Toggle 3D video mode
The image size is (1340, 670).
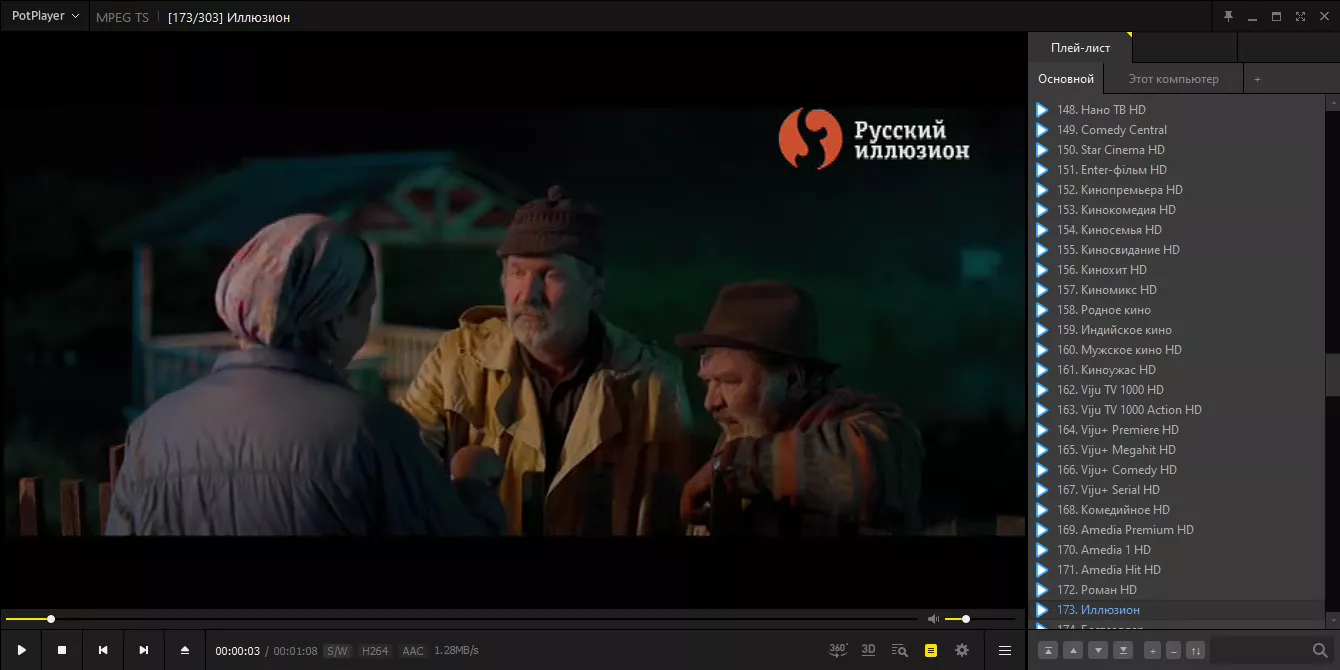868,650
